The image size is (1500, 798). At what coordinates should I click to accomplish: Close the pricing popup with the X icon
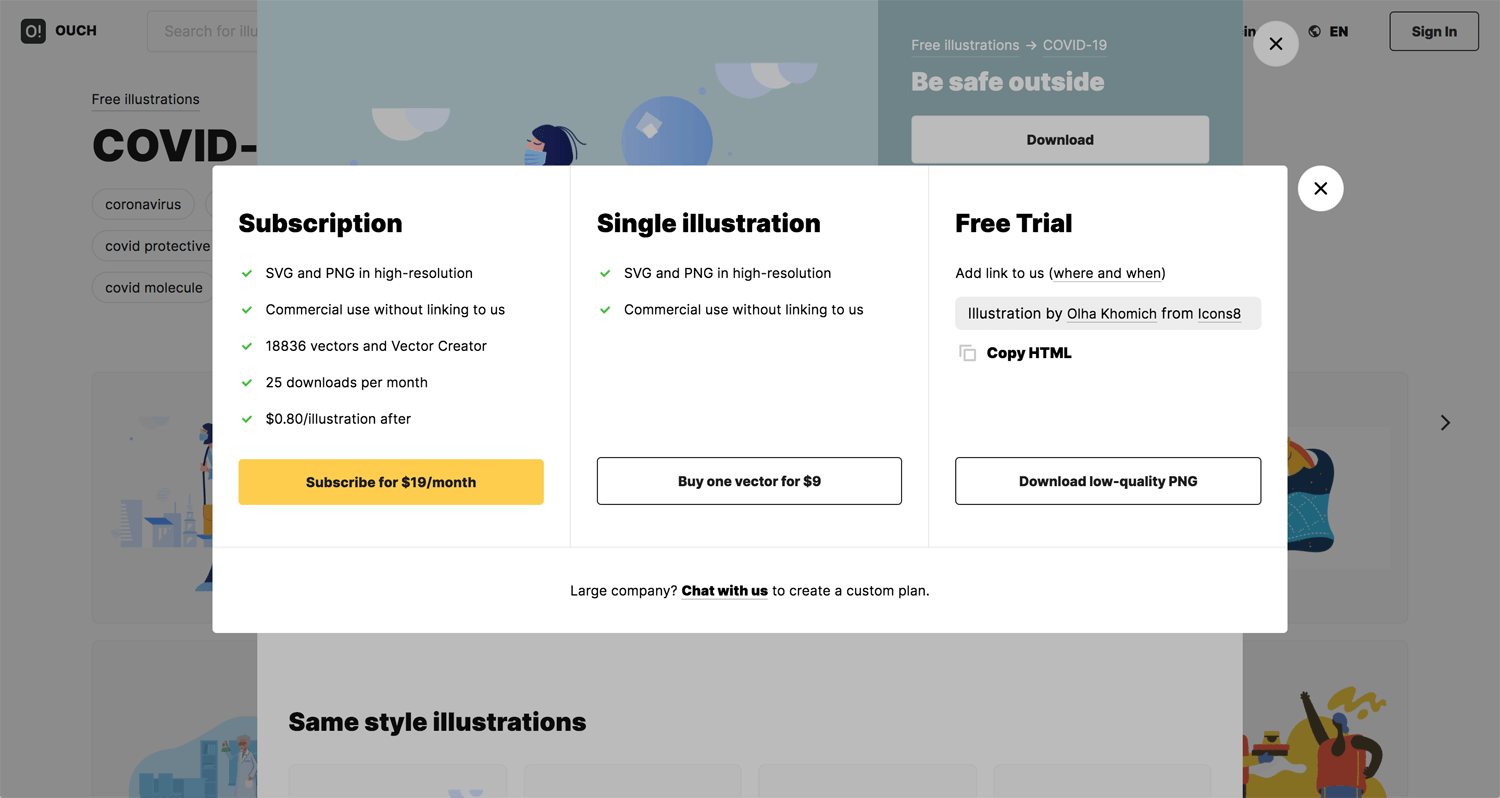tap(1320, 188)
